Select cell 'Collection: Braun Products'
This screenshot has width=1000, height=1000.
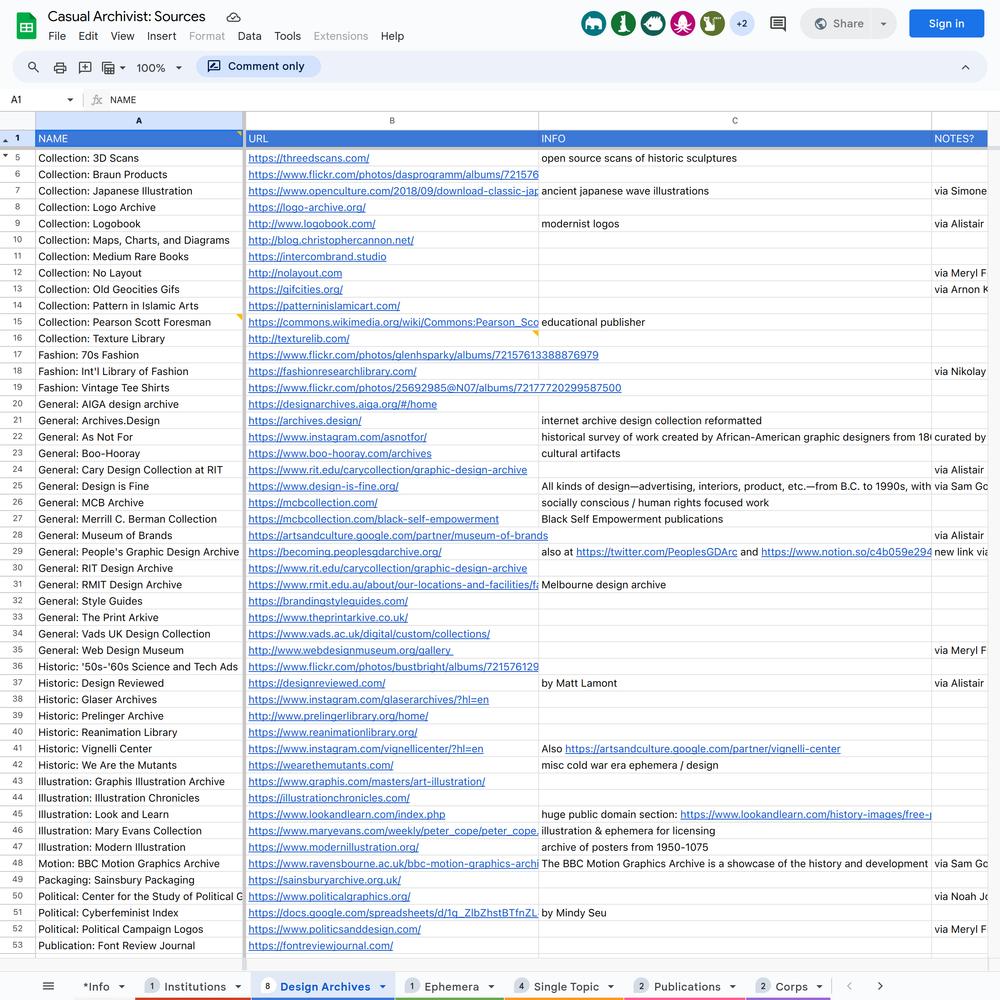(139, 174)
